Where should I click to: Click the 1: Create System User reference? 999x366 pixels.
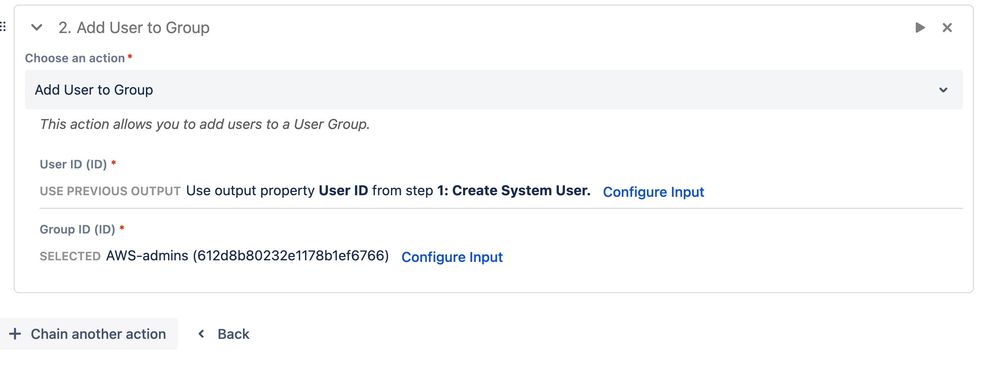coord(514,191)
